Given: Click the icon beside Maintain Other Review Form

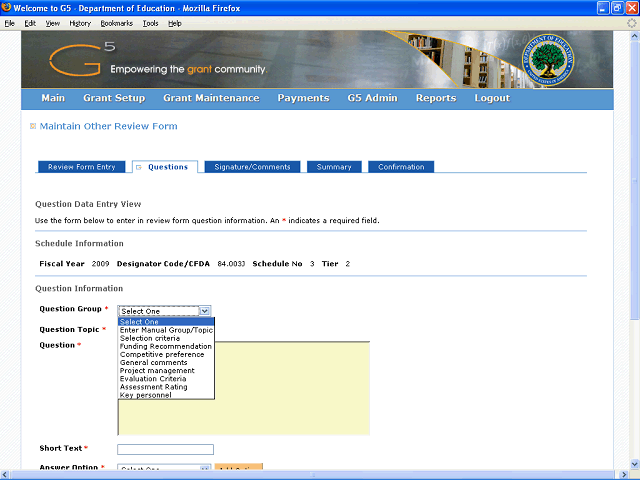Looking at the screenshot, I should coord(33,126).
